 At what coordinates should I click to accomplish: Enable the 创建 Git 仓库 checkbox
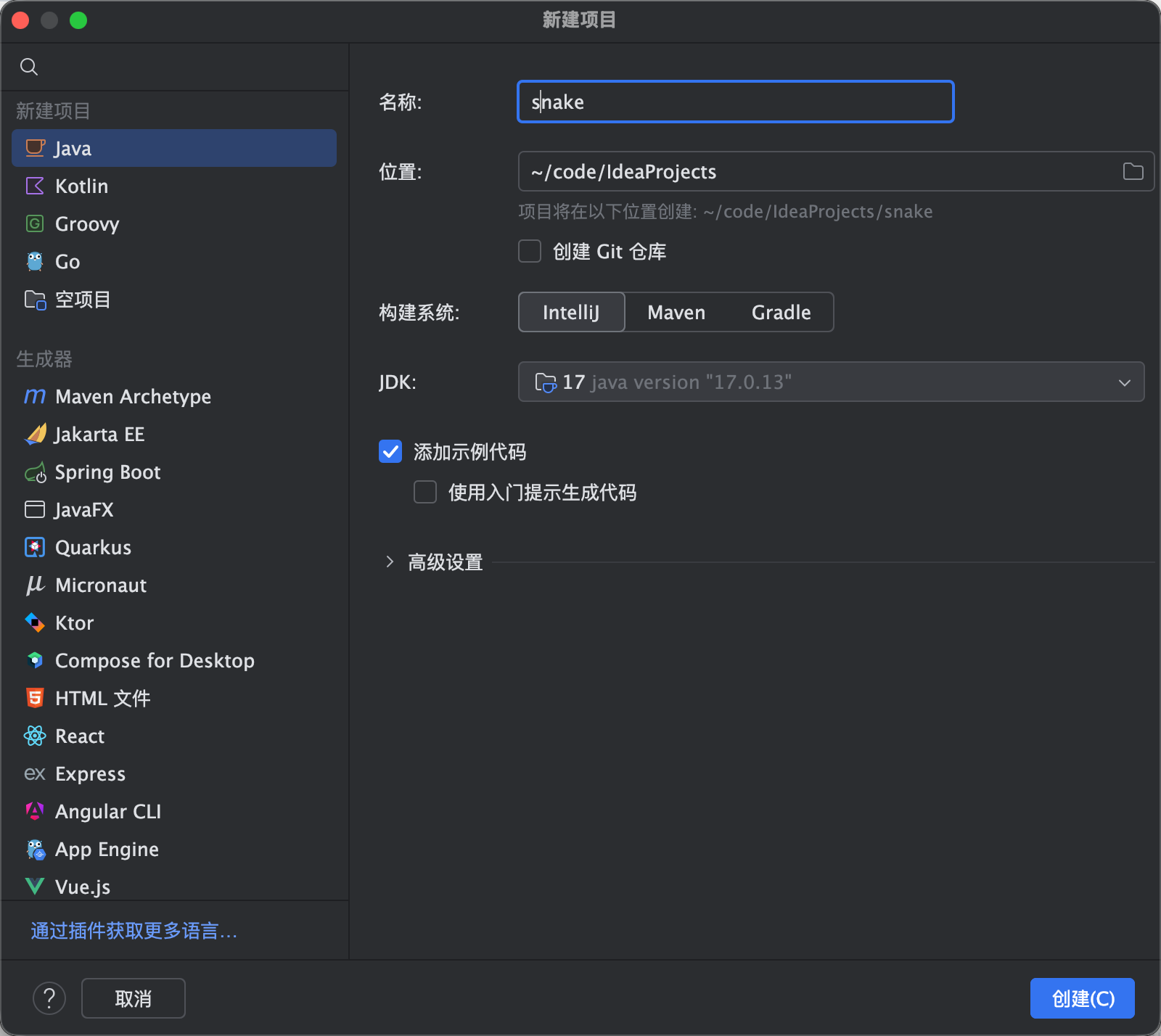(530, 251)
